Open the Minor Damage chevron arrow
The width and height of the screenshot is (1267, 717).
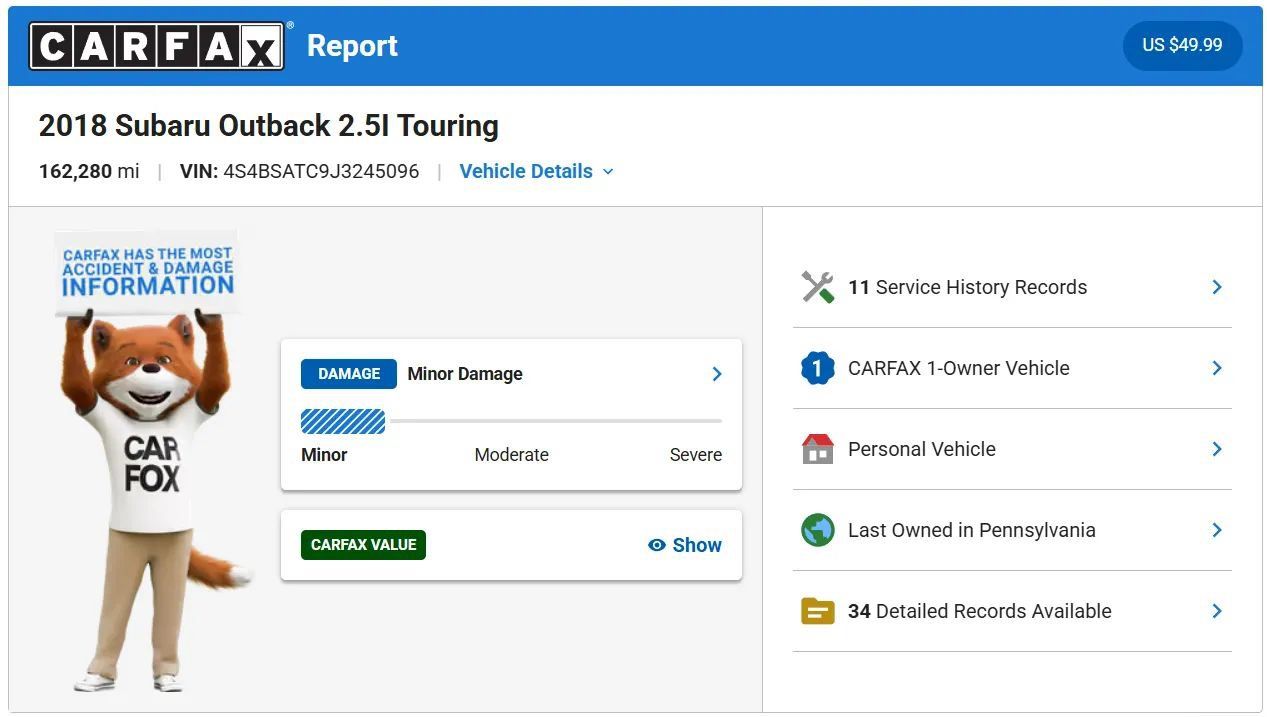717,374
